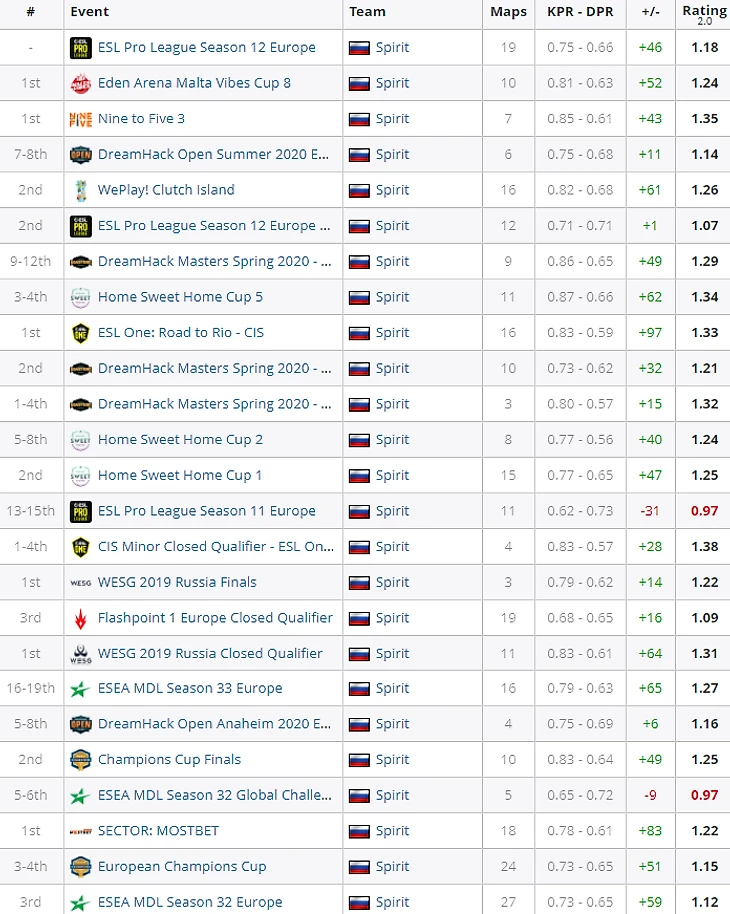Click the Nine to Five 3 event logo

(80, 119)
